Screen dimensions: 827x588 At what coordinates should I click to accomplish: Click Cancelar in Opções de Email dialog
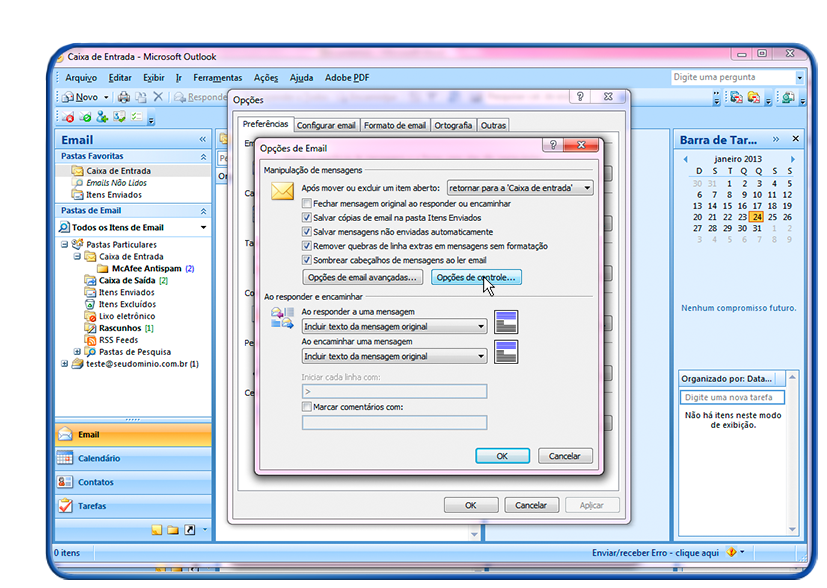click(565, 456)
